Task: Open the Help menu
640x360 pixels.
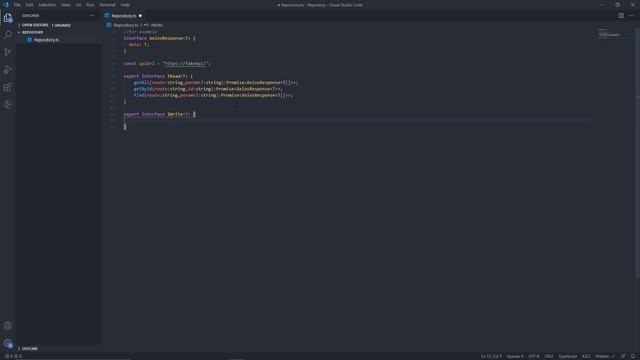Action: (125, 5)
